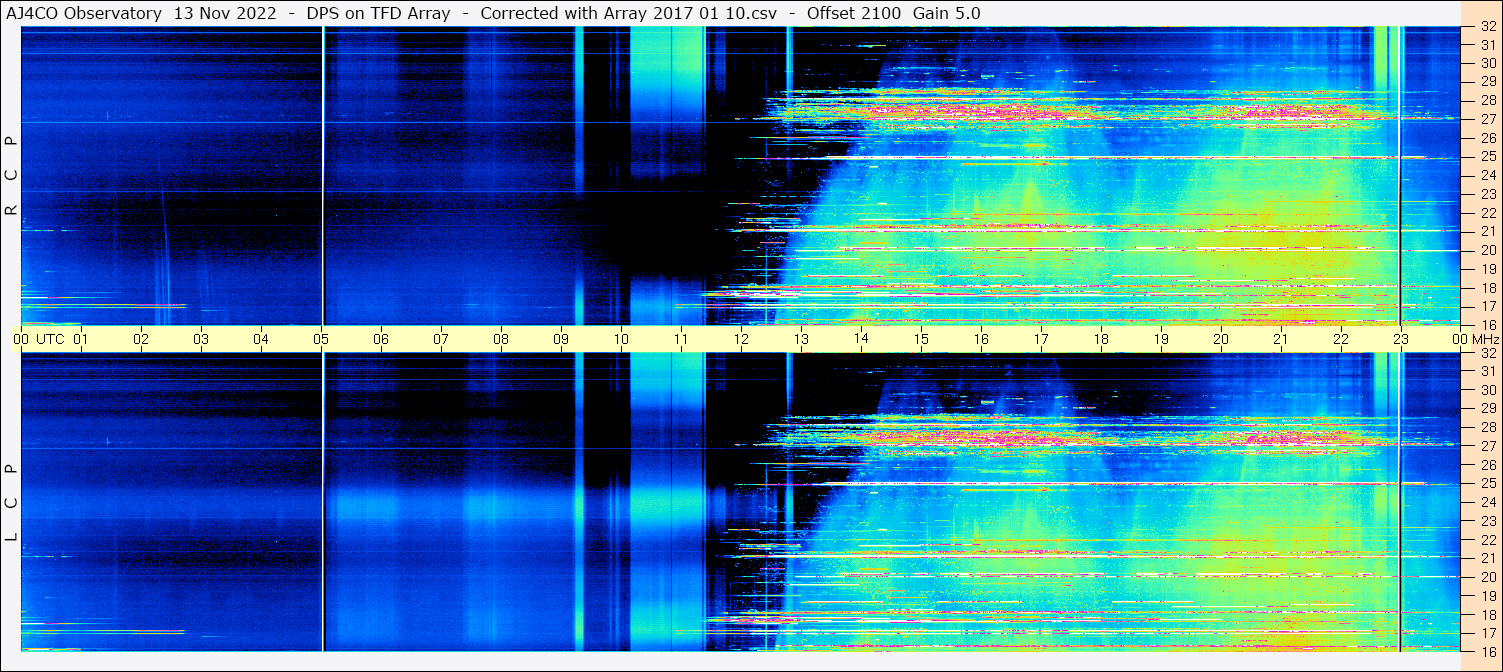This screenshot has height=672, width=1503.
Task: Click the 23 hour marker on time axis
Action: tap(1401, 339)
